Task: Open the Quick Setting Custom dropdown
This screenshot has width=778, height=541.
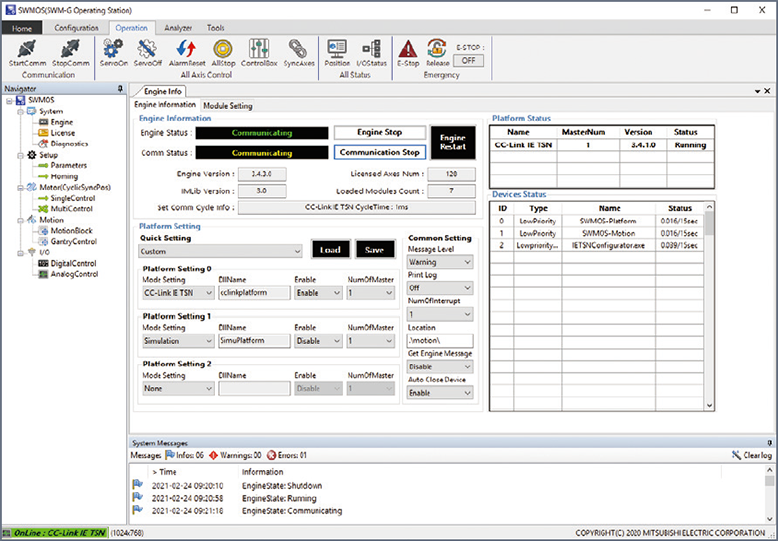Action: [x=220, y=251]
